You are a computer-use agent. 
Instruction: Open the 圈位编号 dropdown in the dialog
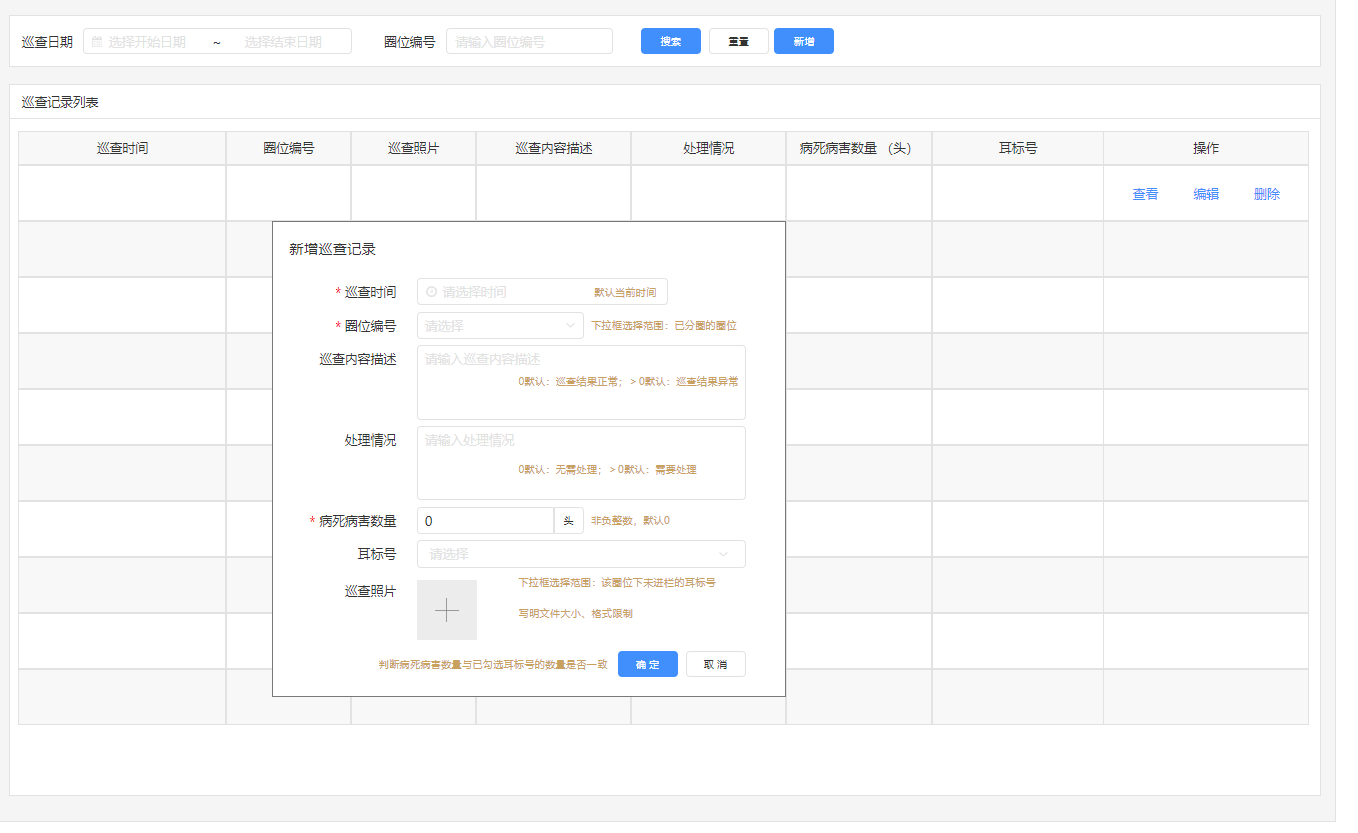pyautogui.click(x=500, y=326)
